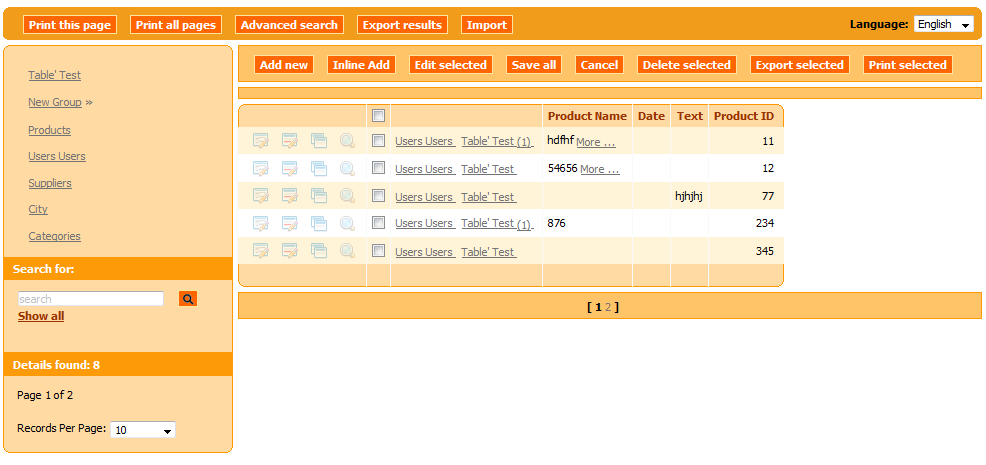Click the copy icon for product ID 234

pos(319,223)
